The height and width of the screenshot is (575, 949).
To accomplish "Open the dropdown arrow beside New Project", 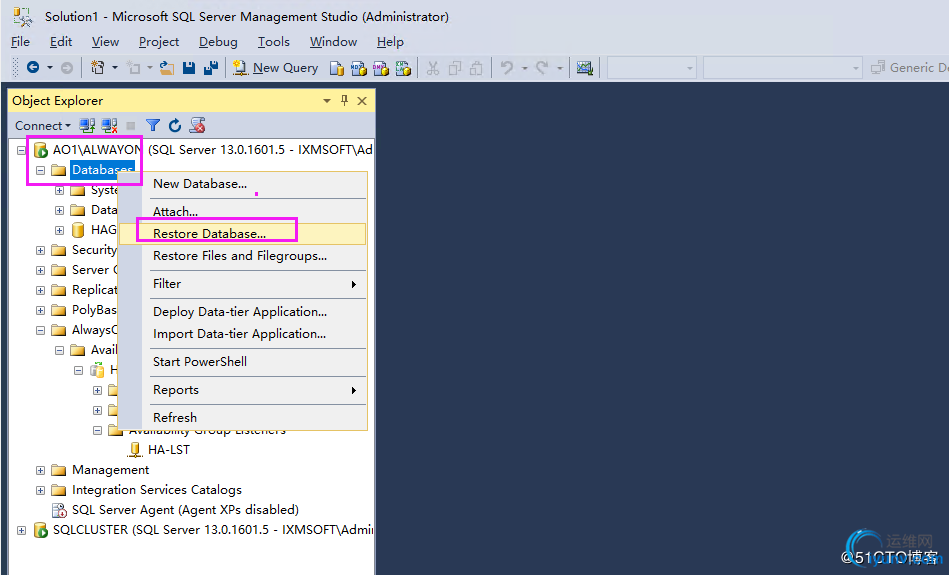I will 115,68.
